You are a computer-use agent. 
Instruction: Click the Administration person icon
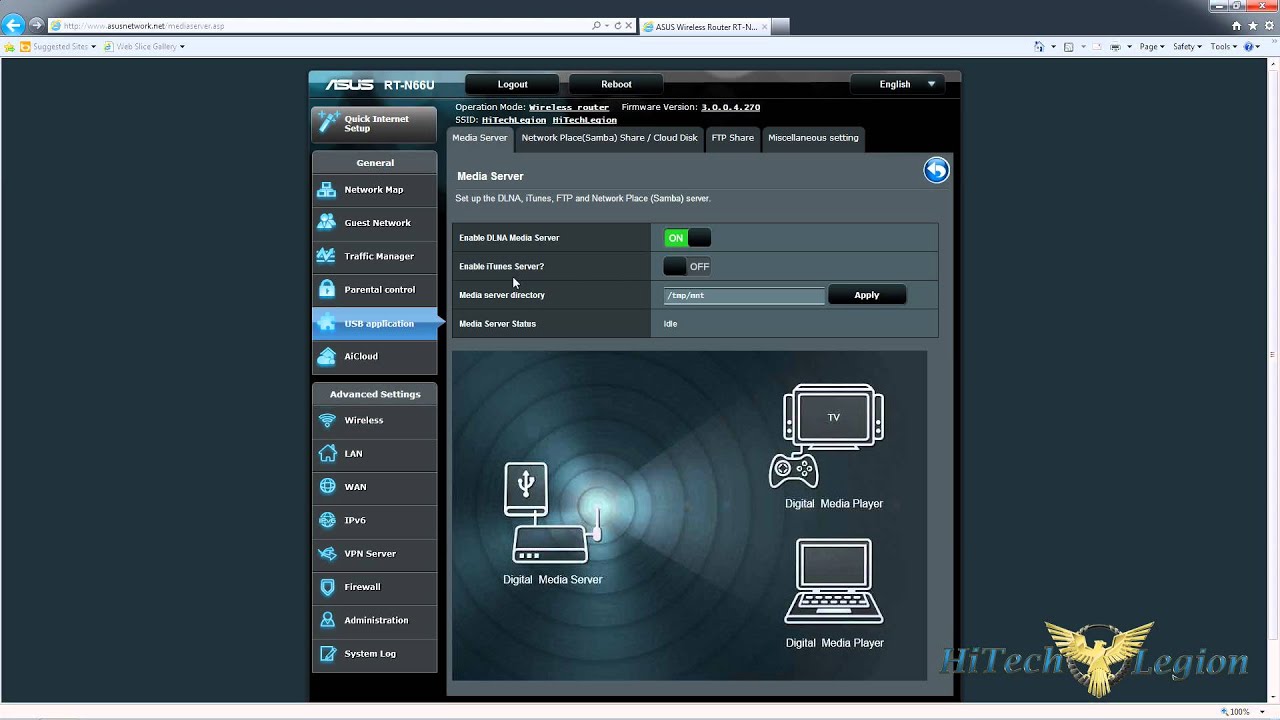click(327, 620)
